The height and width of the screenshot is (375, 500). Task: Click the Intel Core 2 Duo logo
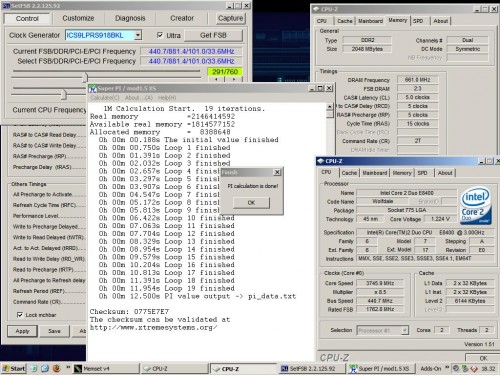click(x=476, y=205)
